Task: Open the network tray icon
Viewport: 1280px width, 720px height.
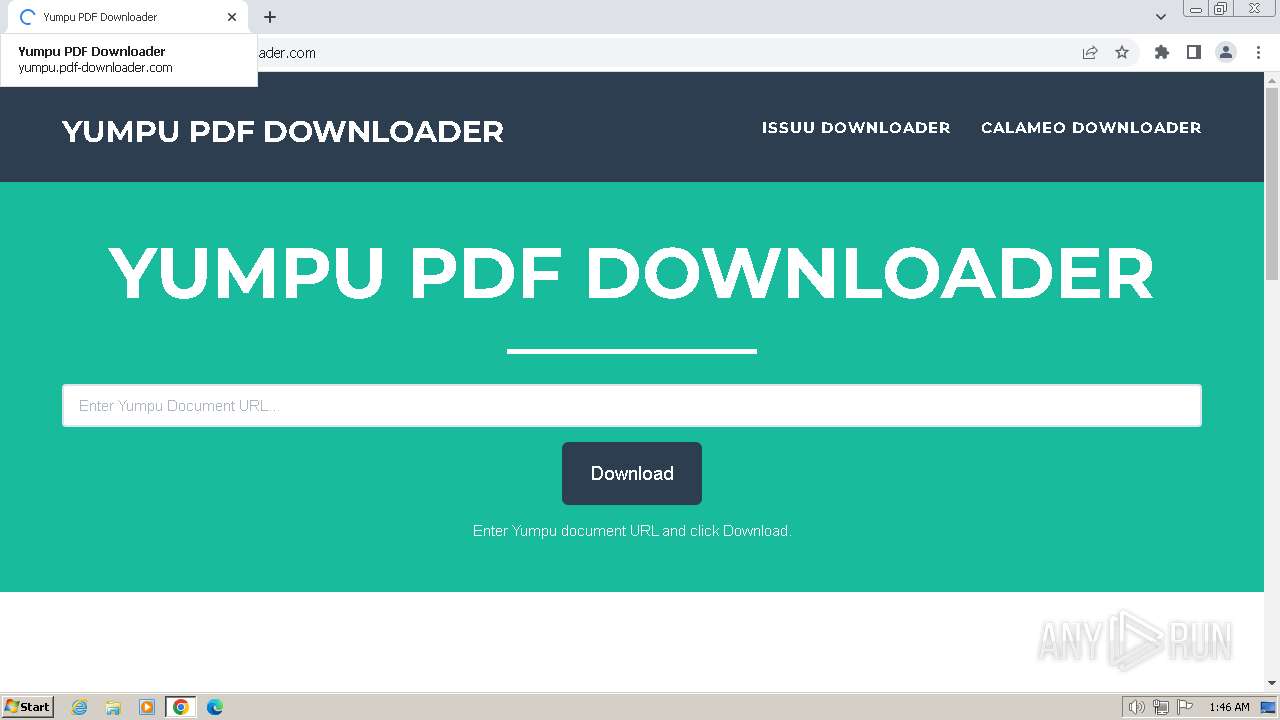Action: click(x=1161, y=707)
